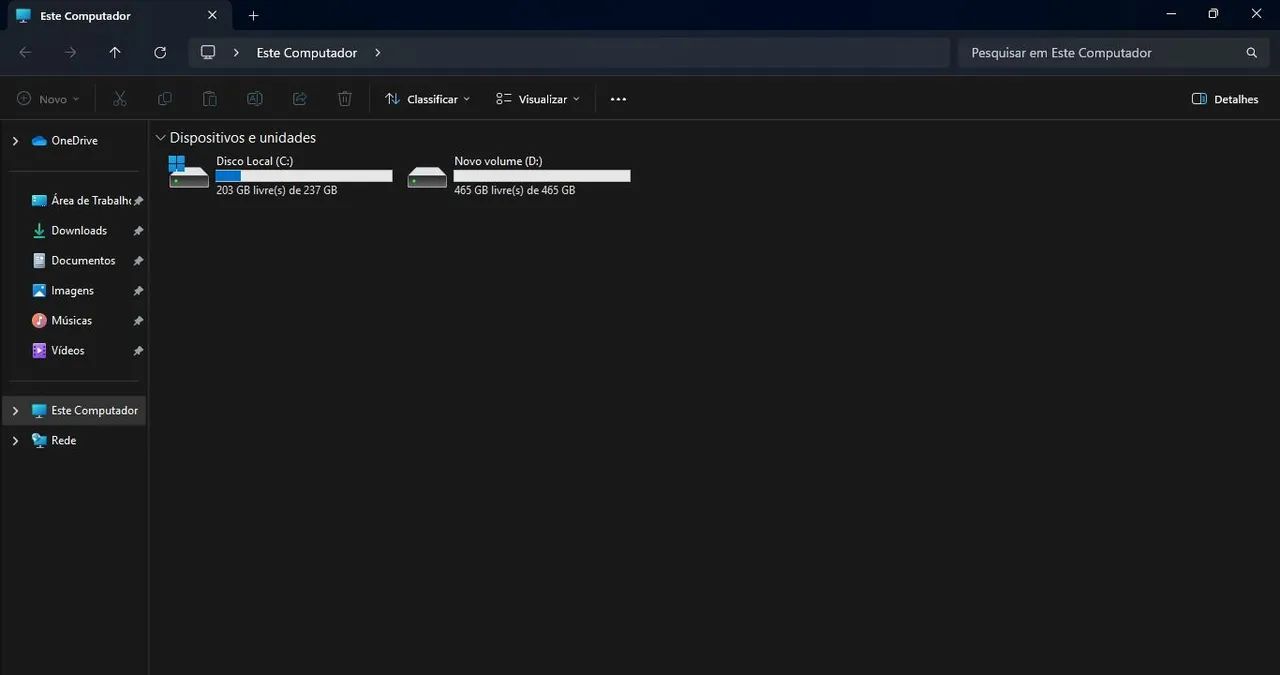Collapse the Dispositivos e unidades group
This screenshot has width=1280, height=675.
[160, 138]
